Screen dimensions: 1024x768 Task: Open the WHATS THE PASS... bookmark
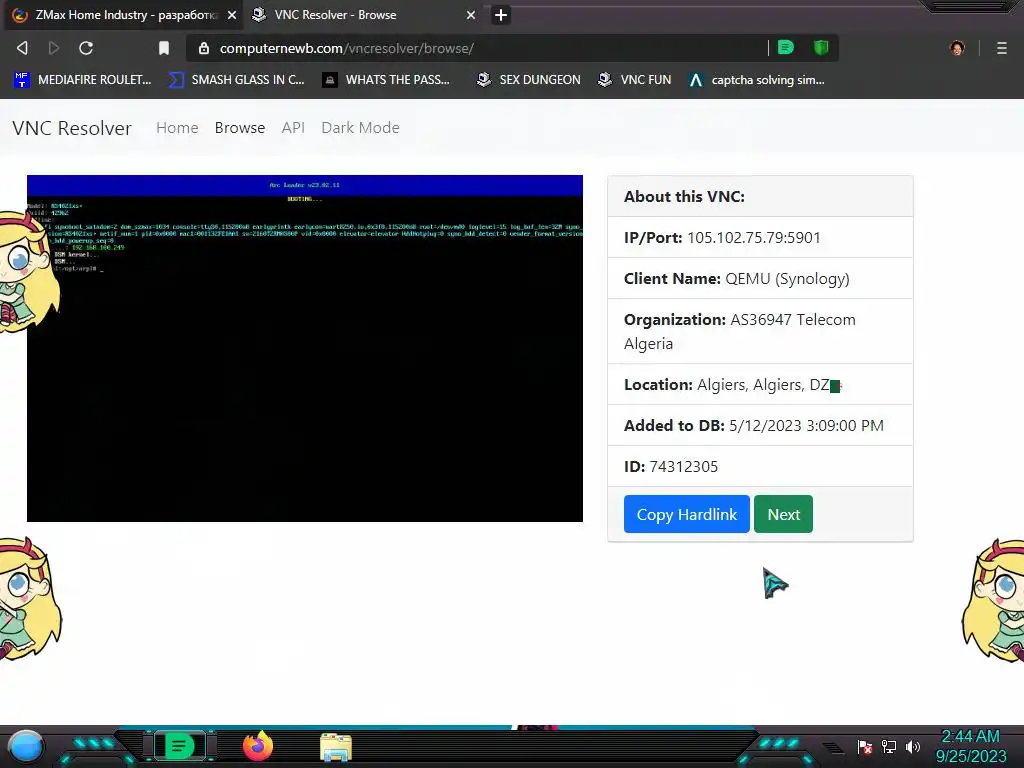[x=387, y=80]
